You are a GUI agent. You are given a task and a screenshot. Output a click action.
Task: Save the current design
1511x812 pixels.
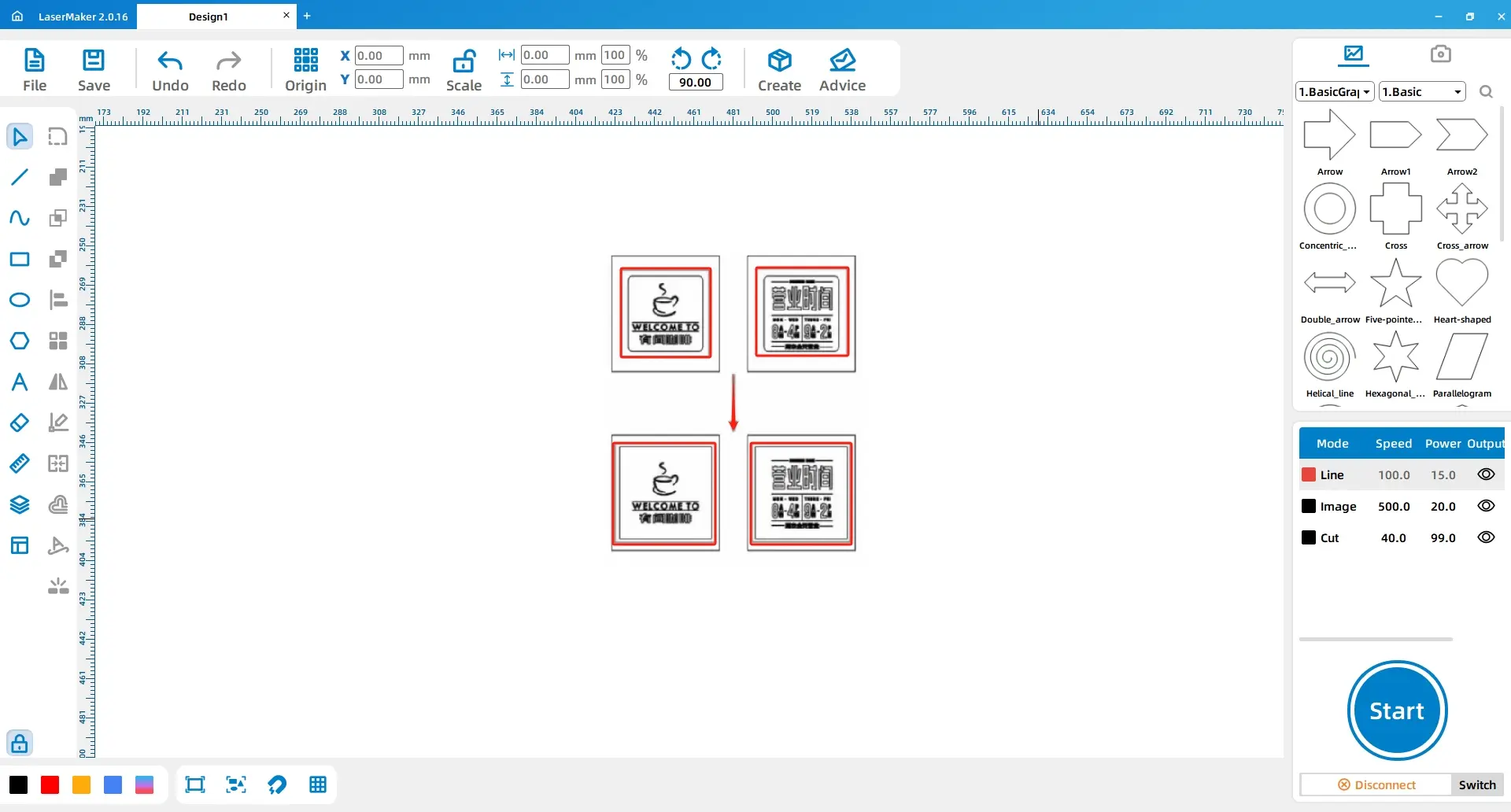tap(94, 69)
